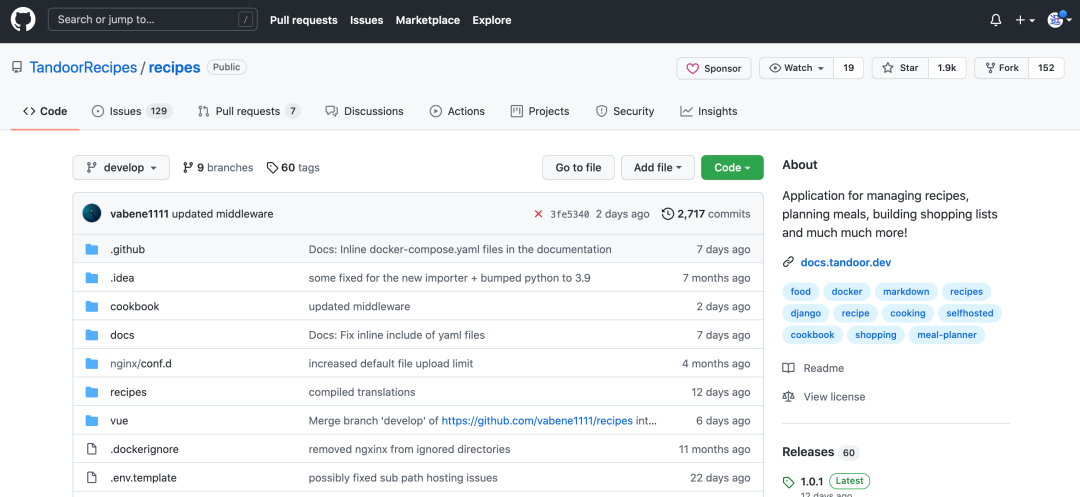The width and height of the screenshot is (1080, 497).
Task: Open the develop branch selector
Action: pos(121,167)
